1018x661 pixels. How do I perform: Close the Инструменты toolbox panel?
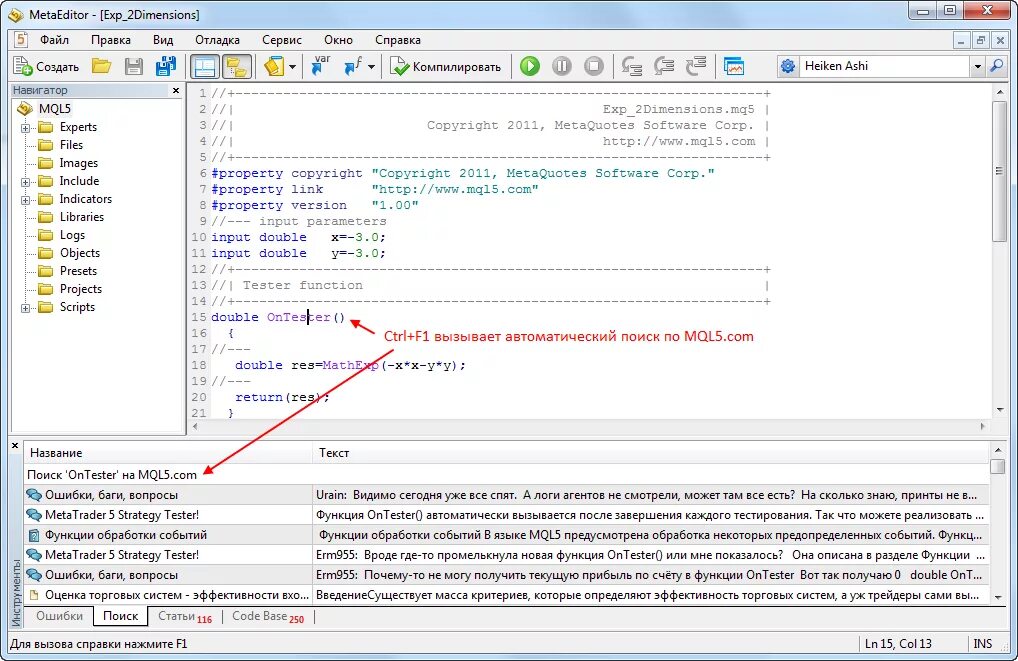(x=15, y=445)
